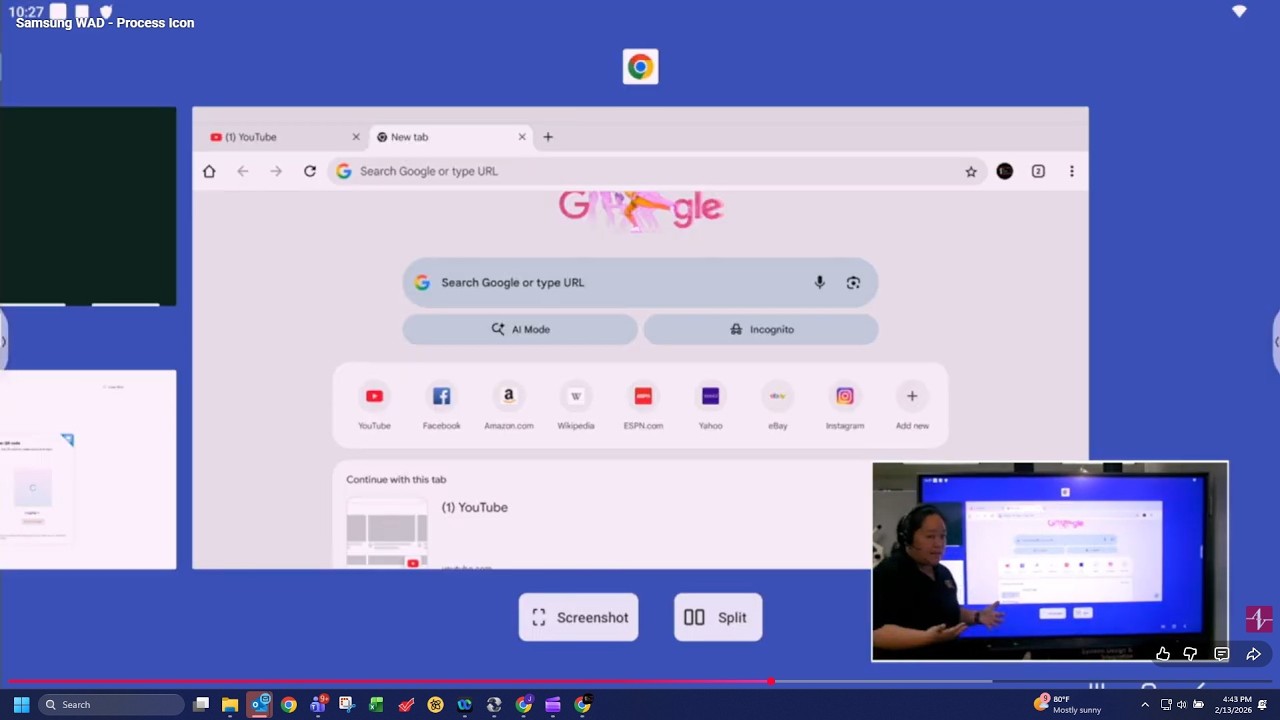Open the (1) YouTube continue-tab thumbnail

(387, 533)
